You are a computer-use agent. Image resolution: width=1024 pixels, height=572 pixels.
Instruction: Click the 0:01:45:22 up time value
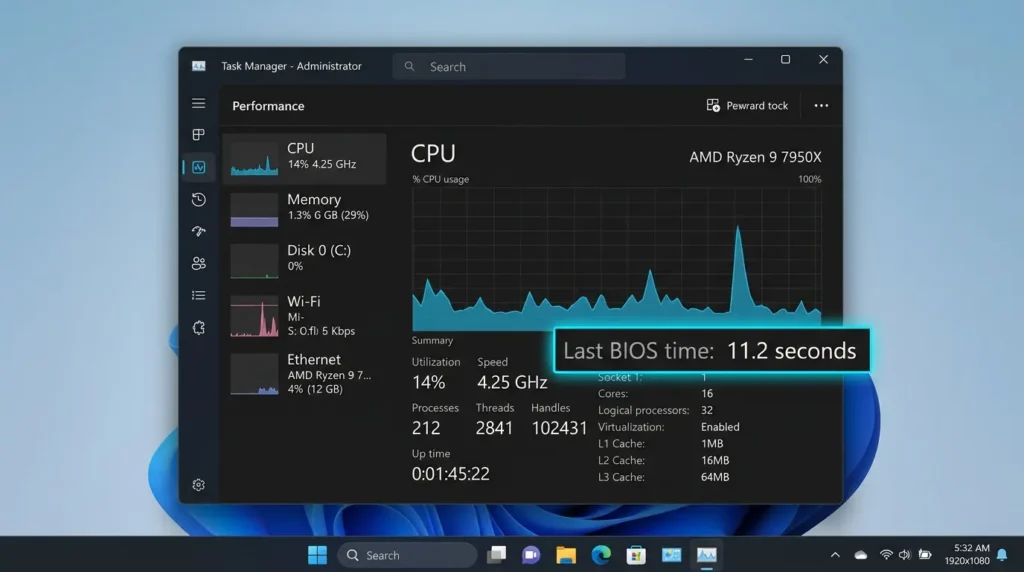point(451,473)
